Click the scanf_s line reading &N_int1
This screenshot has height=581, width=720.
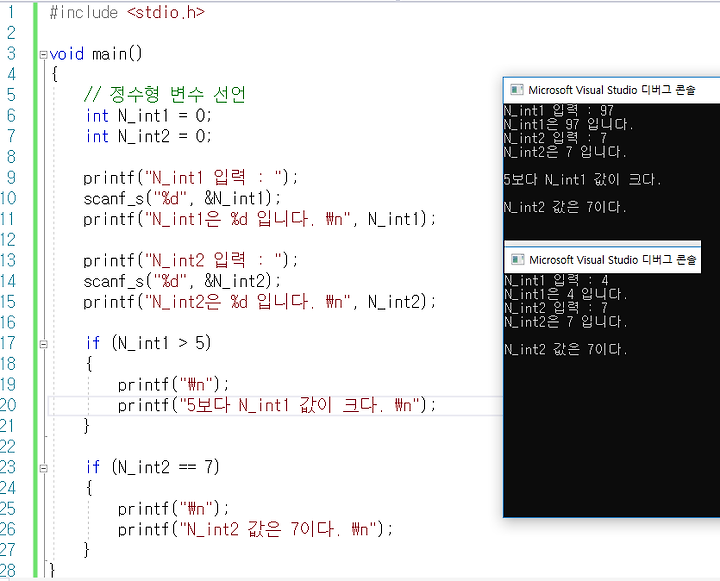pyautogui.click(x=182, y=198)
